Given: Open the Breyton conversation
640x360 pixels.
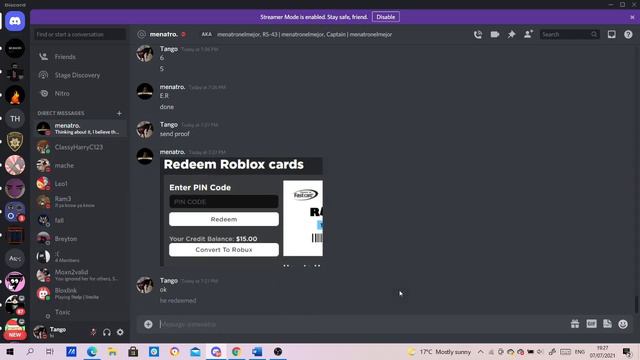Looking at the screenshot, I should pos(80,238).
